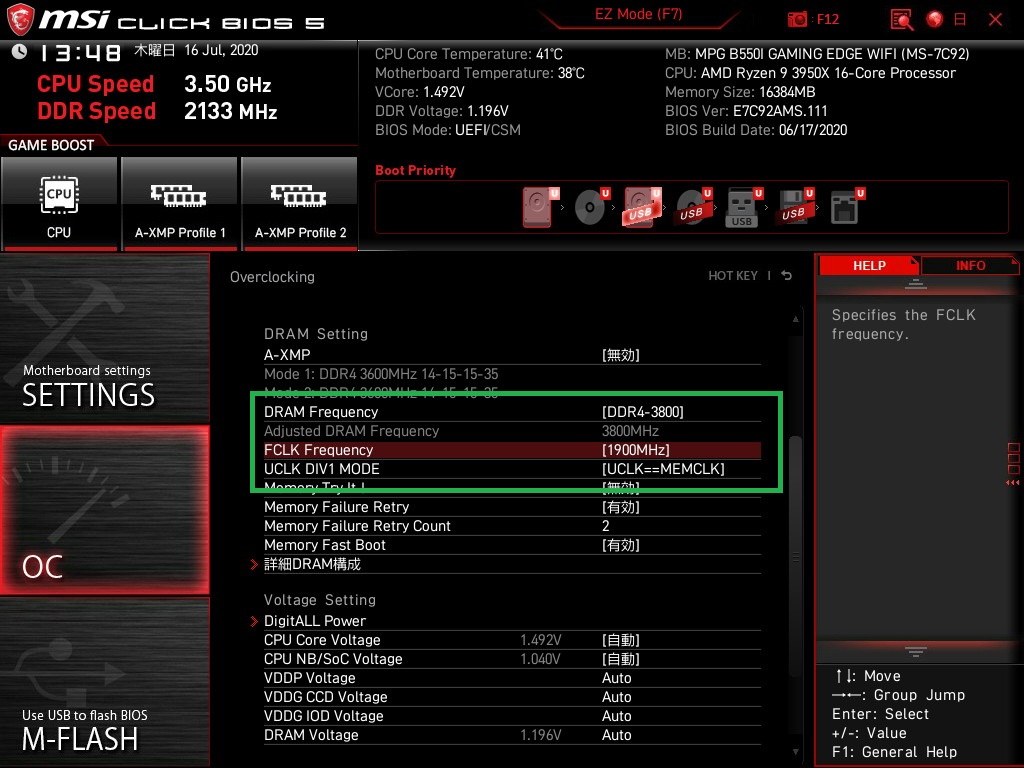The height and width of the screenshot is (768, 1024).
Task: Open the OC overclocking section
Action: pos(104,510)
